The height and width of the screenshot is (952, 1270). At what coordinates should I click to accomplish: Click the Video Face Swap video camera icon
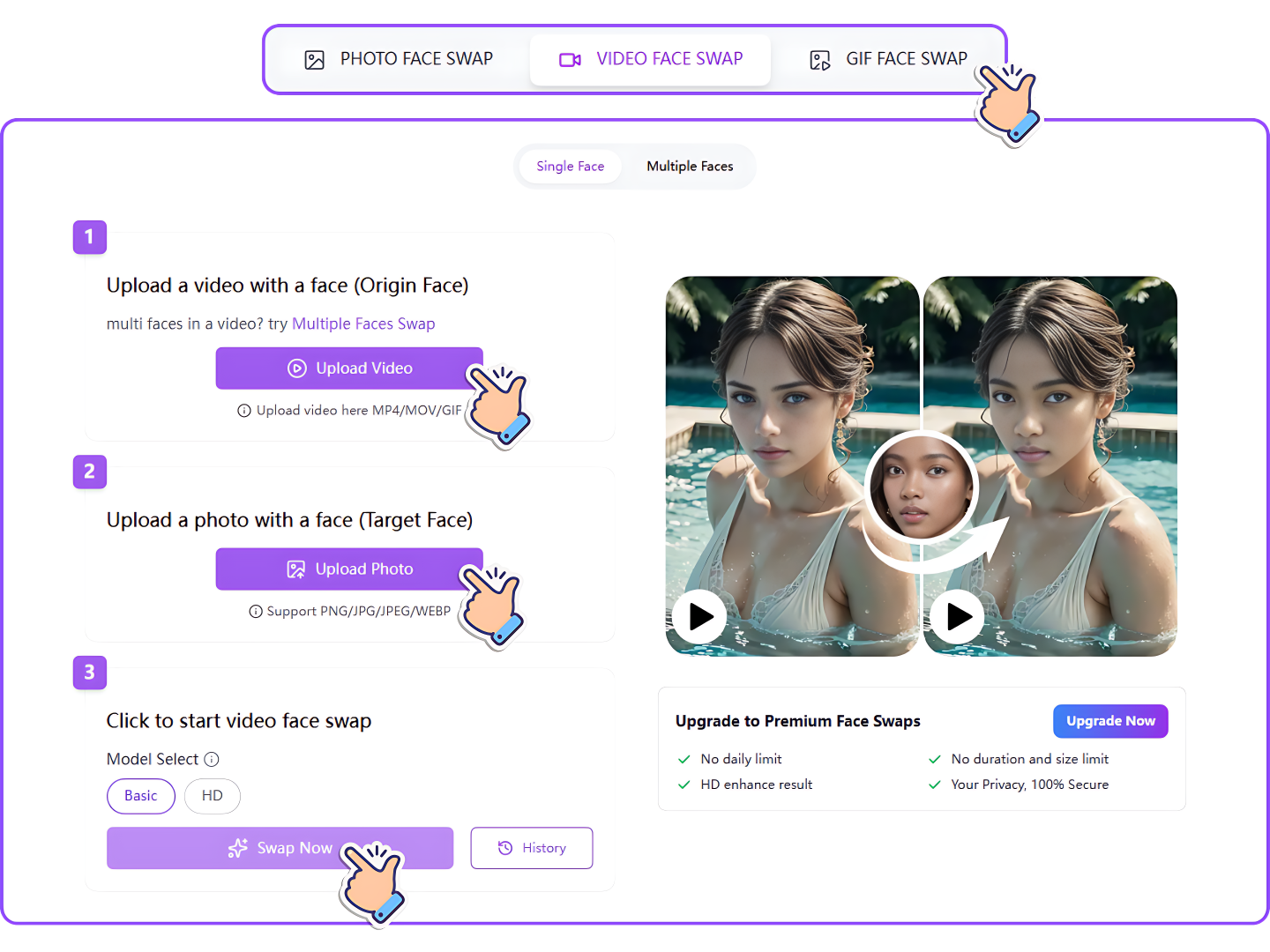click(570, 59)
